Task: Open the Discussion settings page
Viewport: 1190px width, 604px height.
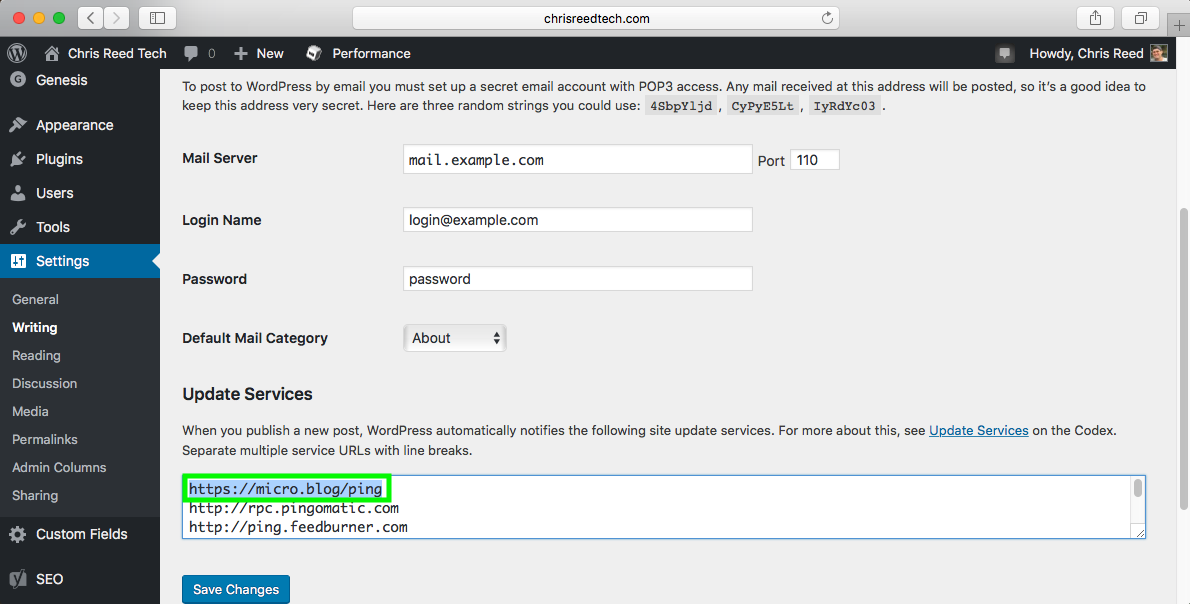Action: [44, 383]
